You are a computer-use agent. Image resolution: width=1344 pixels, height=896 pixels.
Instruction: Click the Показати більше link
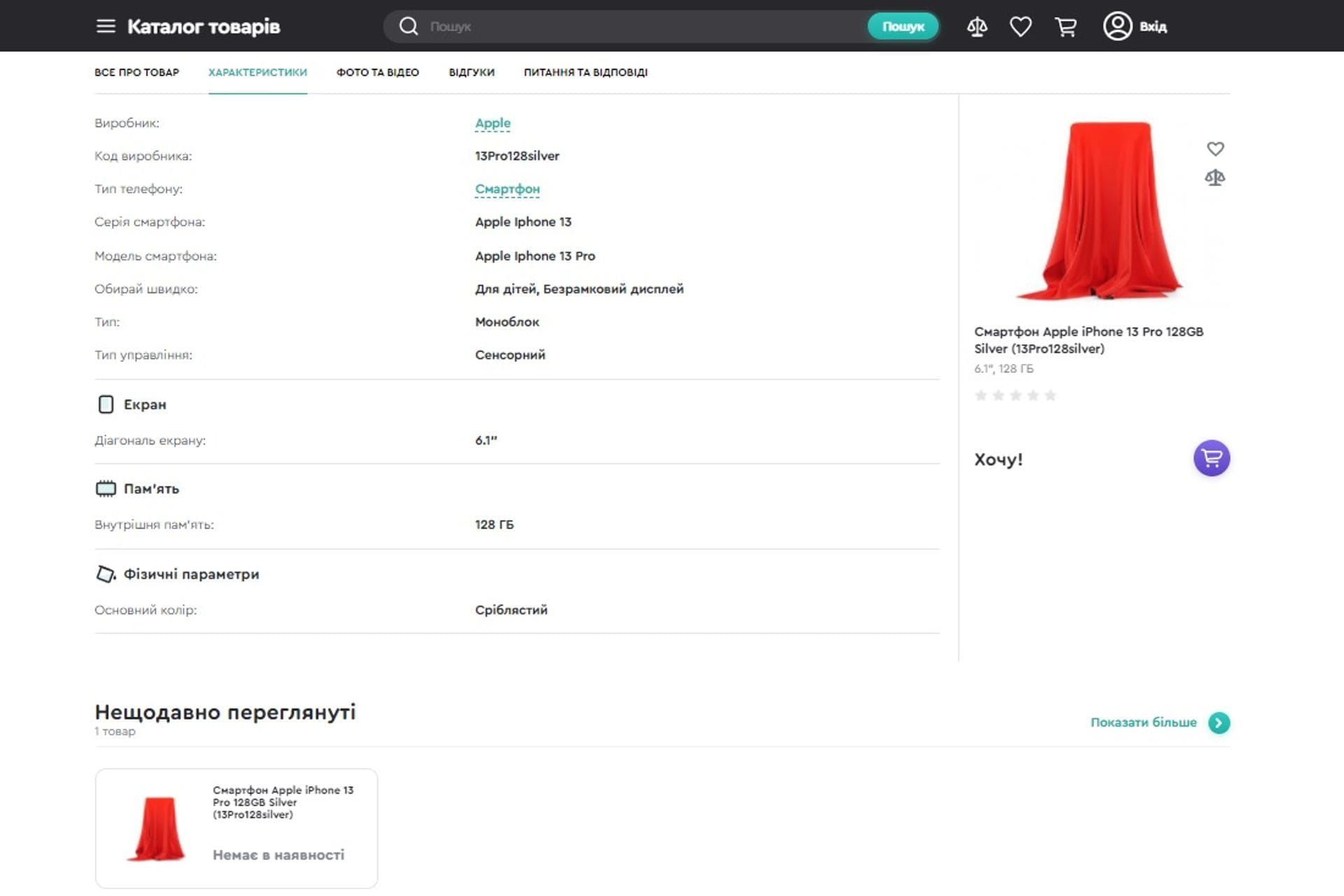(x=1143, y=722)
